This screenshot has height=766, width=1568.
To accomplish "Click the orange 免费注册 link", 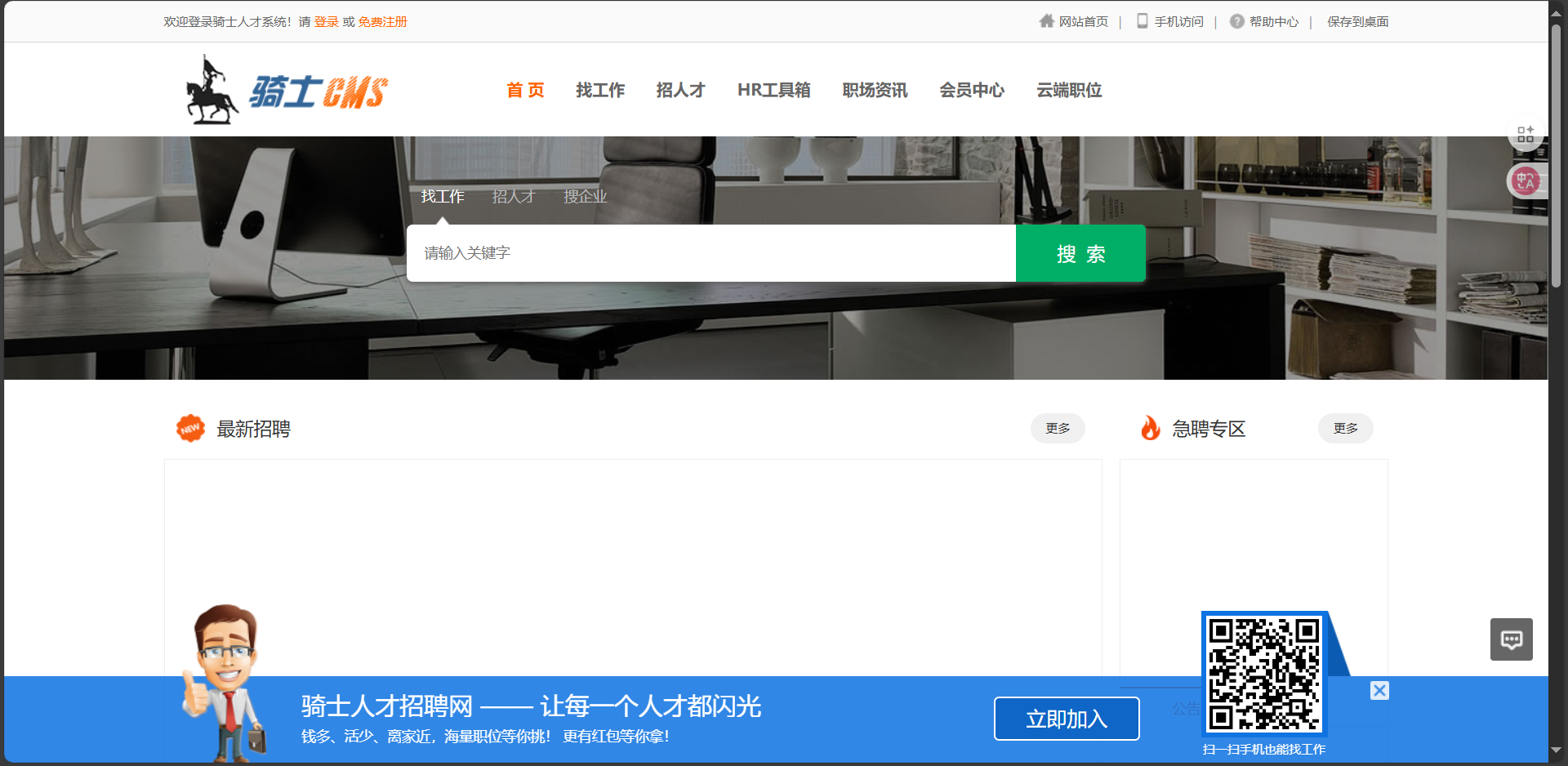I will (x=382, y=22).
